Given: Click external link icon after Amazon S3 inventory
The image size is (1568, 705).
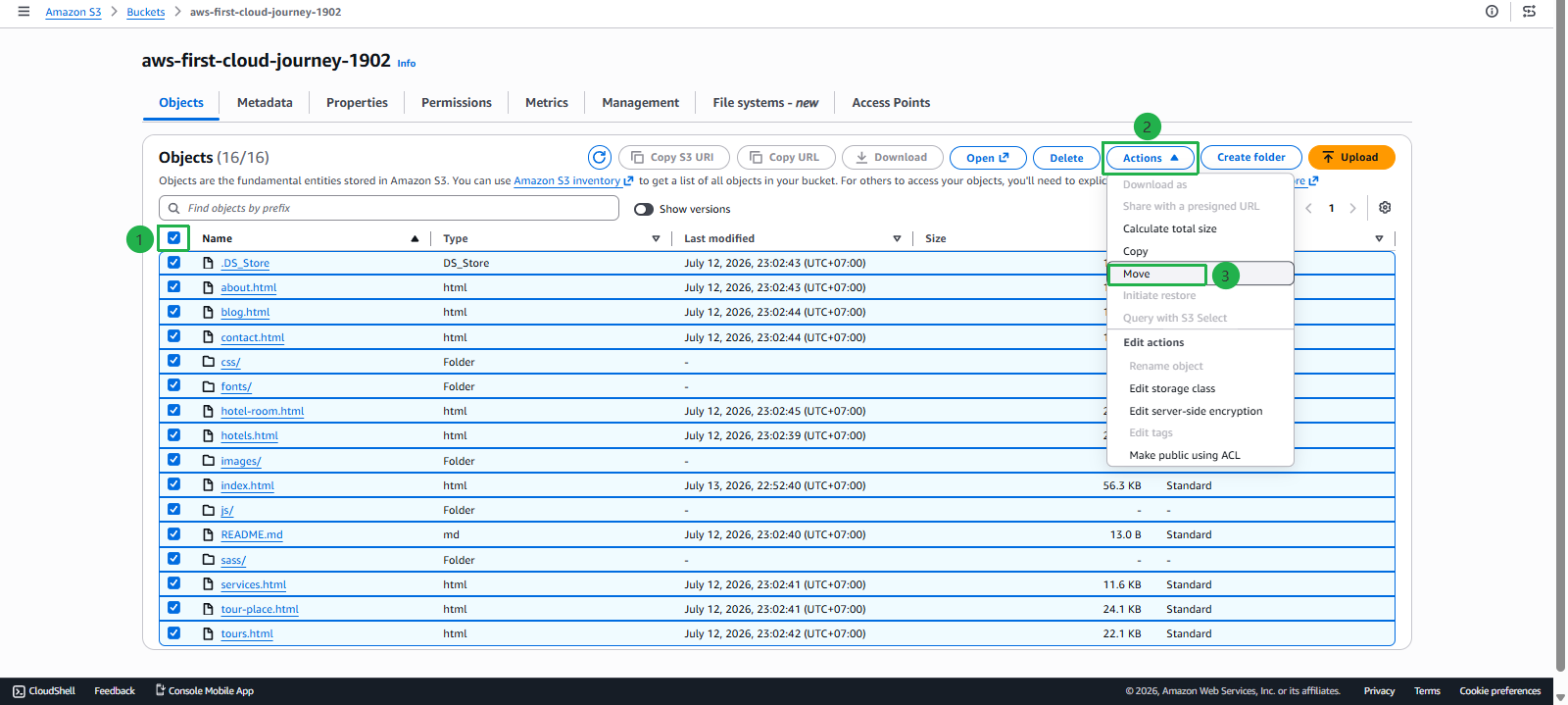Looking at the screenshot, I should point(628,180).
